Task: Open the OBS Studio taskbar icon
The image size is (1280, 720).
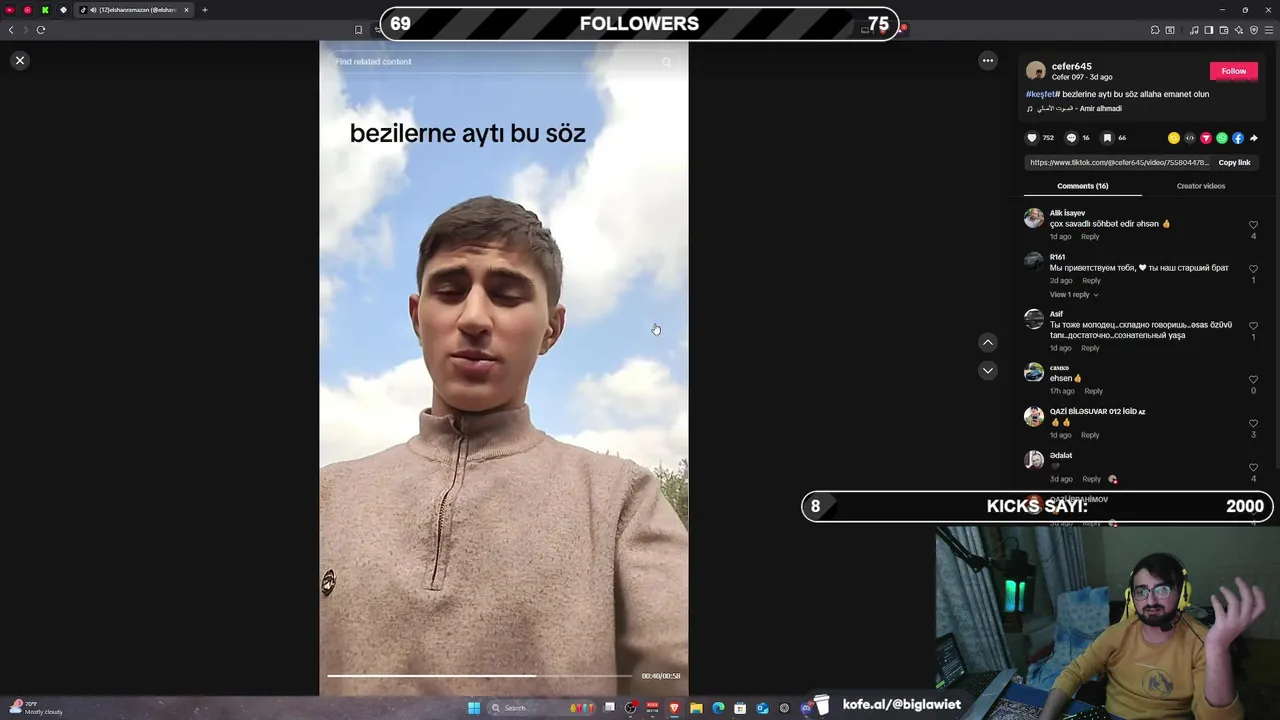Action: [630, 708]
